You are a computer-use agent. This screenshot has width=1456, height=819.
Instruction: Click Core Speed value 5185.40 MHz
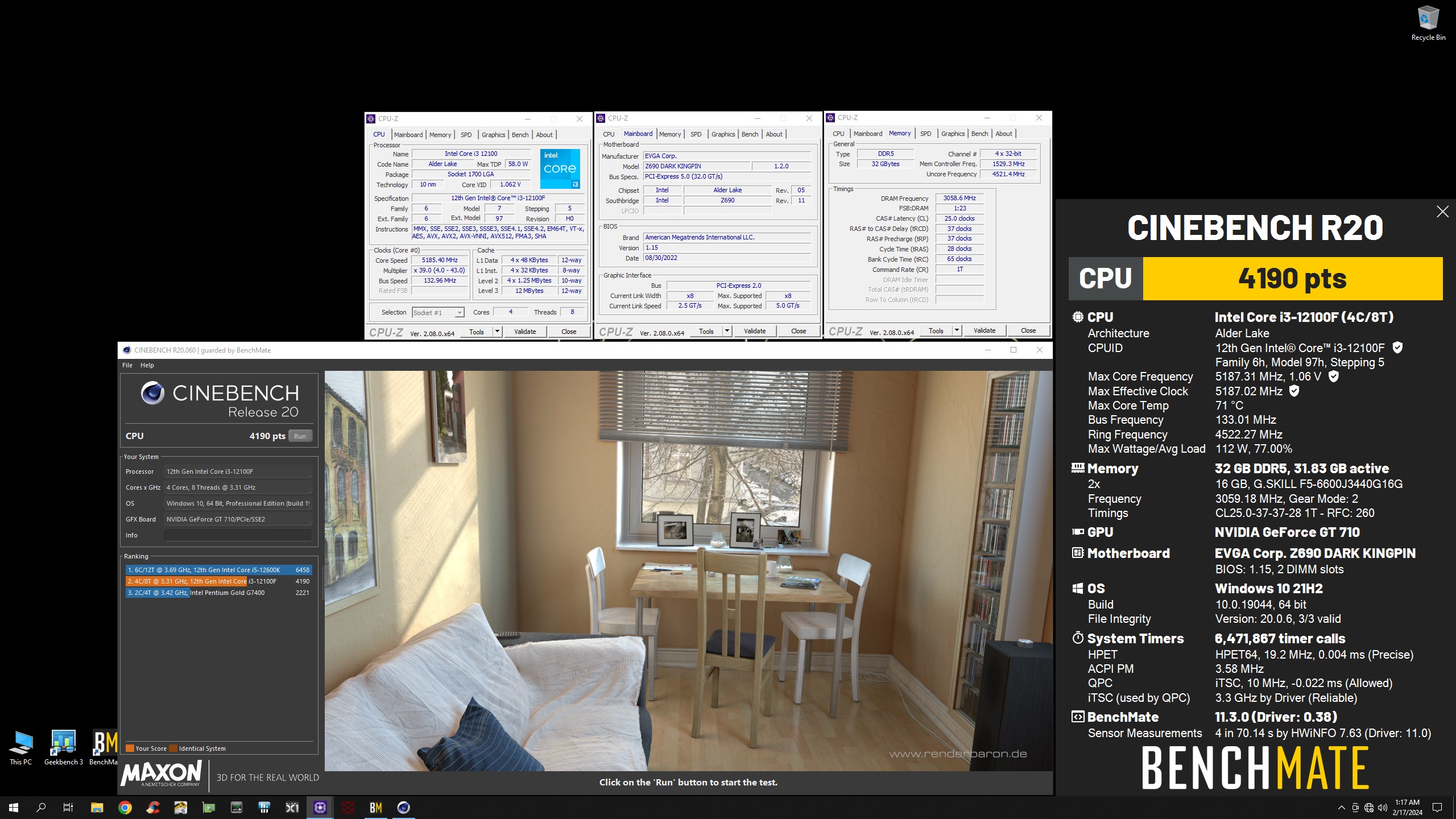(x=440, y=260)
